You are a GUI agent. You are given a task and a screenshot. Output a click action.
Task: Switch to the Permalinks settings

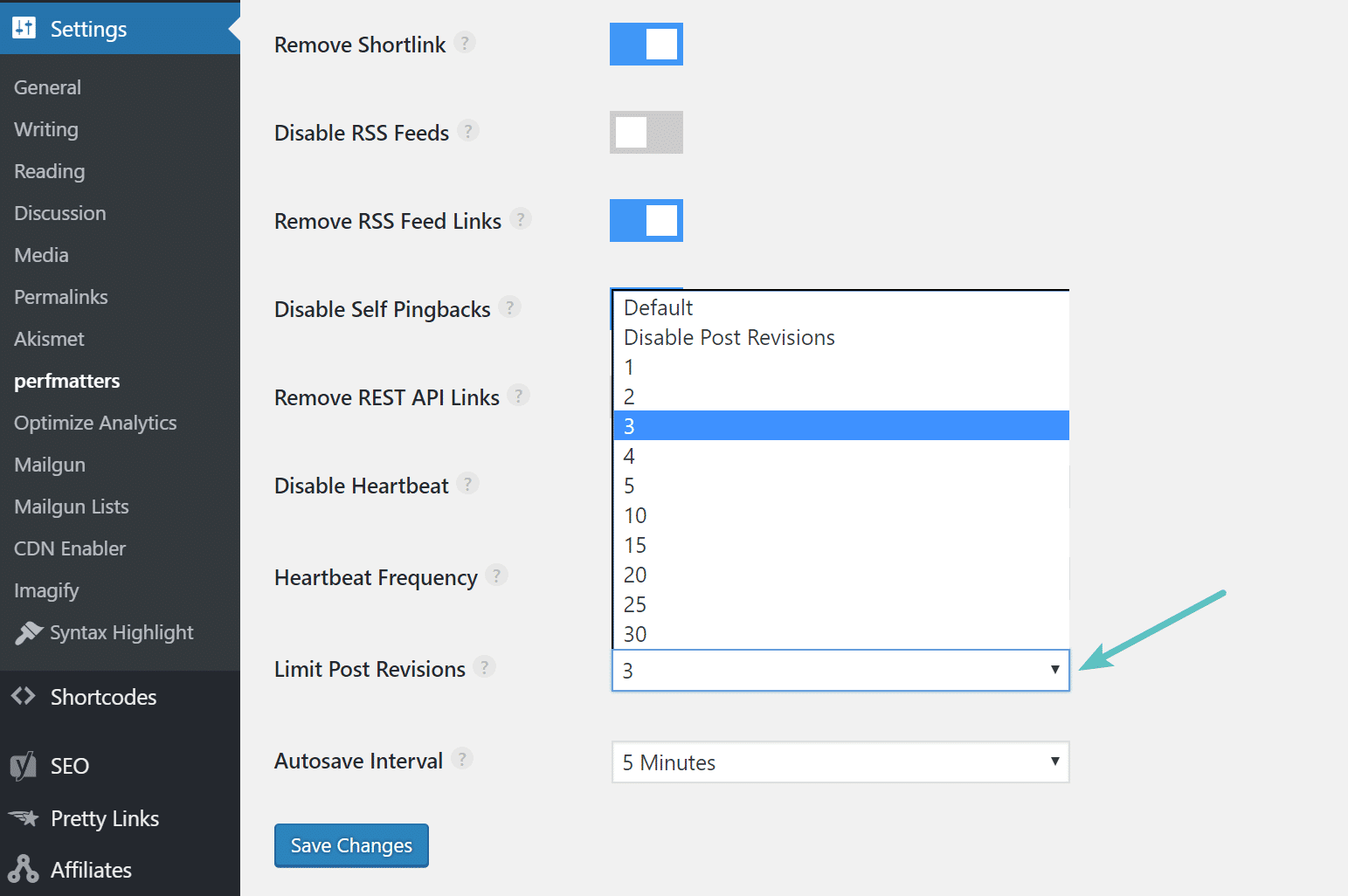coord(60,297)
